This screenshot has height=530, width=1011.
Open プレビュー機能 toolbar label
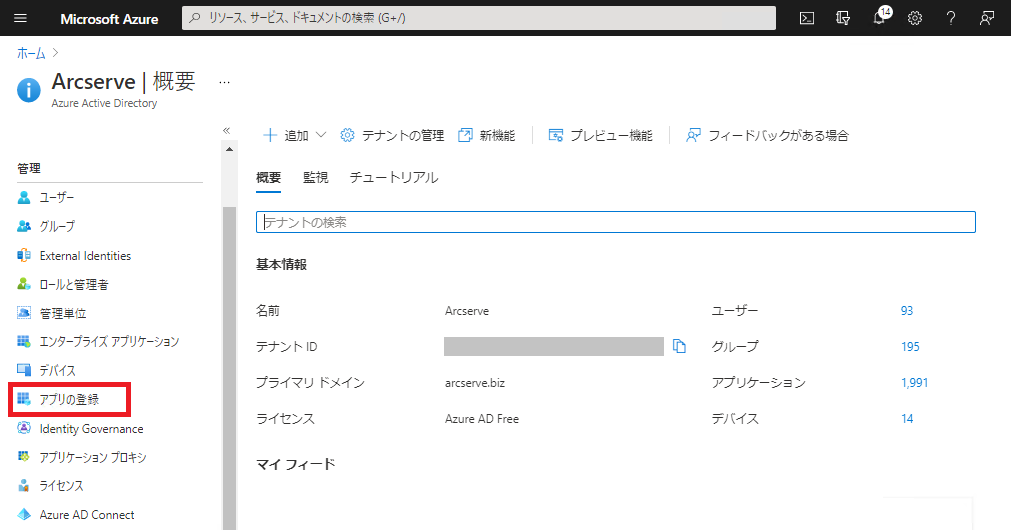(x=611, y=135)
